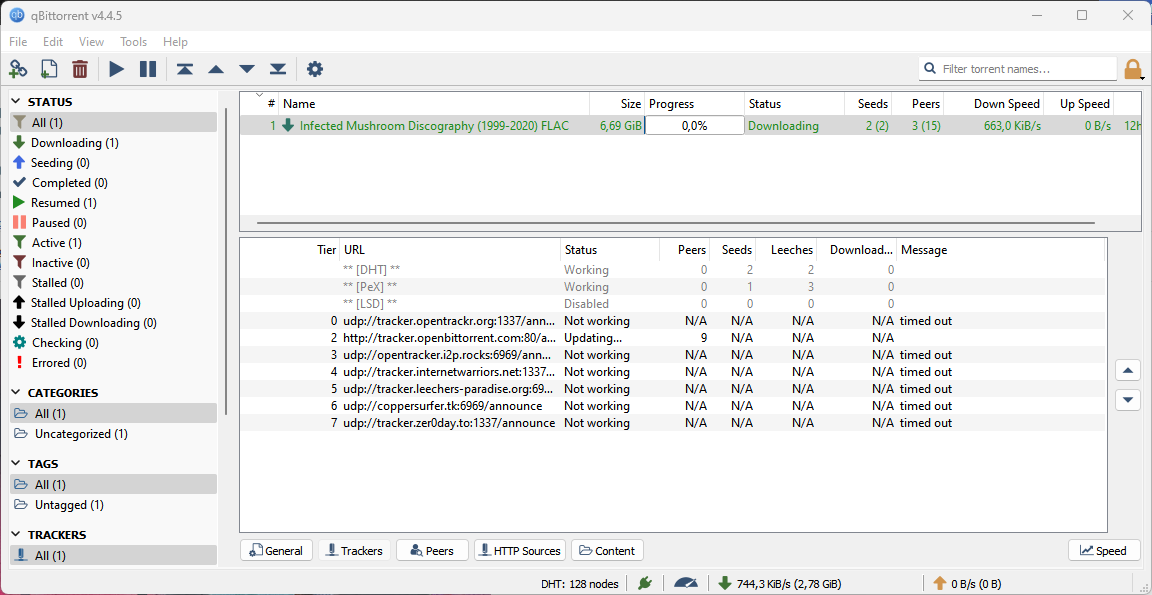Screen dimensions: 1152x595
Task: Click the connection status plug icon
Action: tap(645, 583)
